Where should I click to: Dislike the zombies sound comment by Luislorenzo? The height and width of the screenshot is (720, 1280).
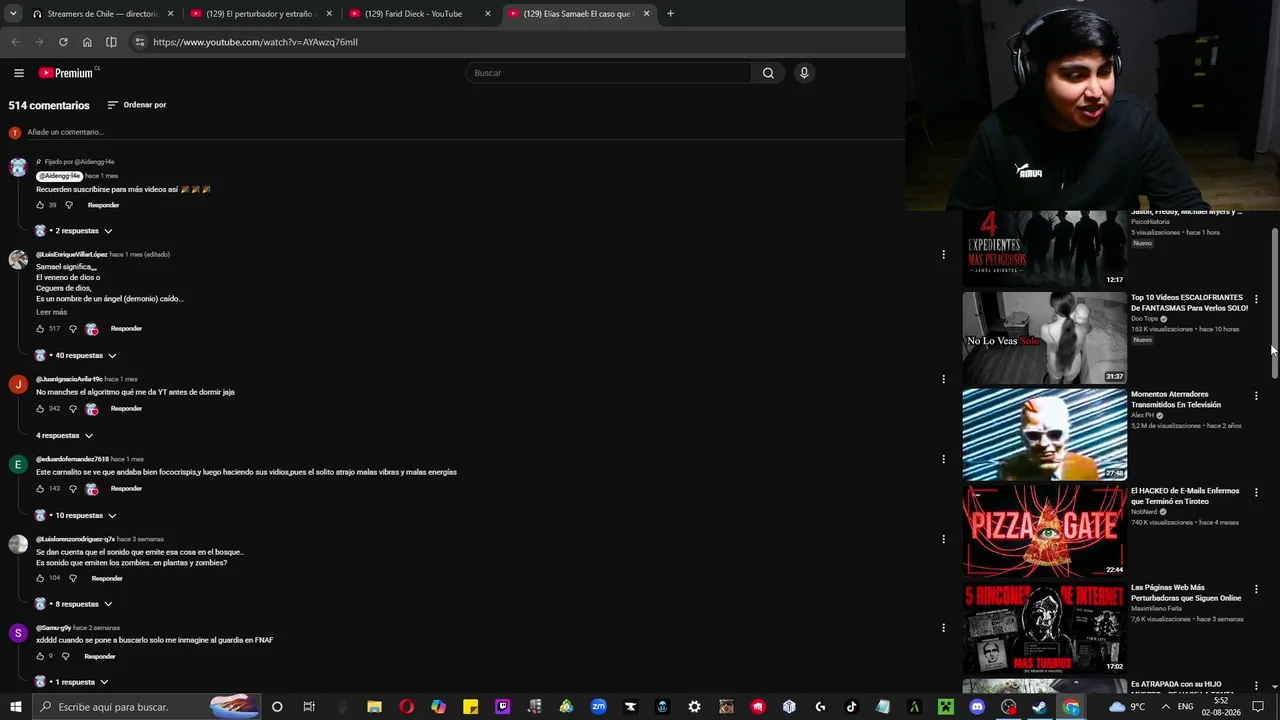[x=73, y=578]
